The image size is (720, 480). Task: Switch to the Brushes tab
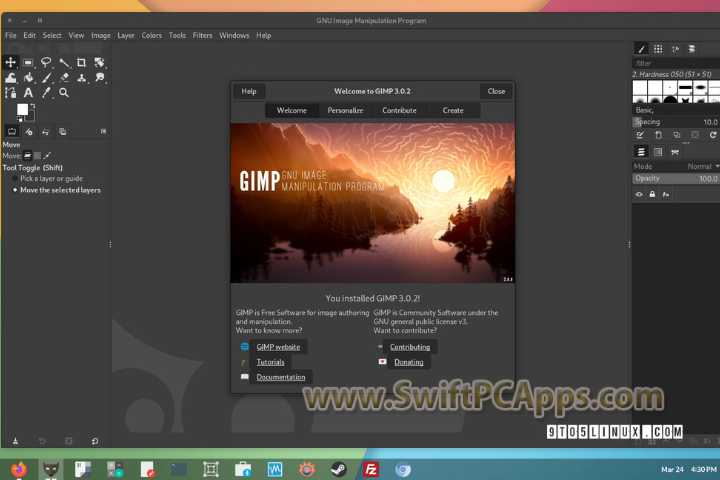point(641,49)
